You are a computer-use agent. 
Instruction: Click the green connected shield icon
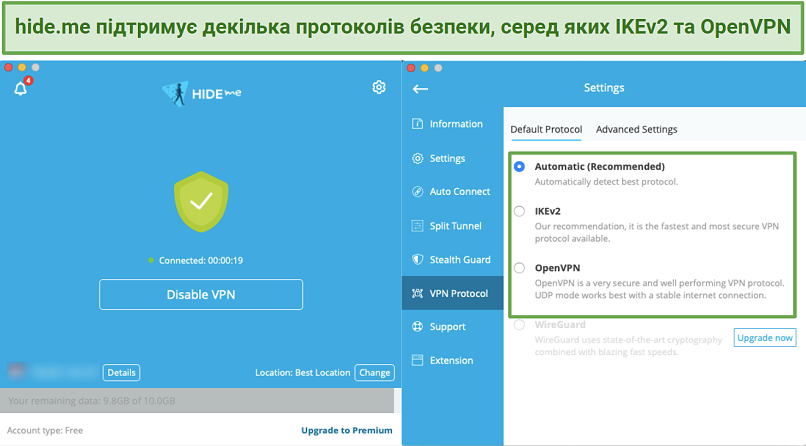(x=201, y=201)
